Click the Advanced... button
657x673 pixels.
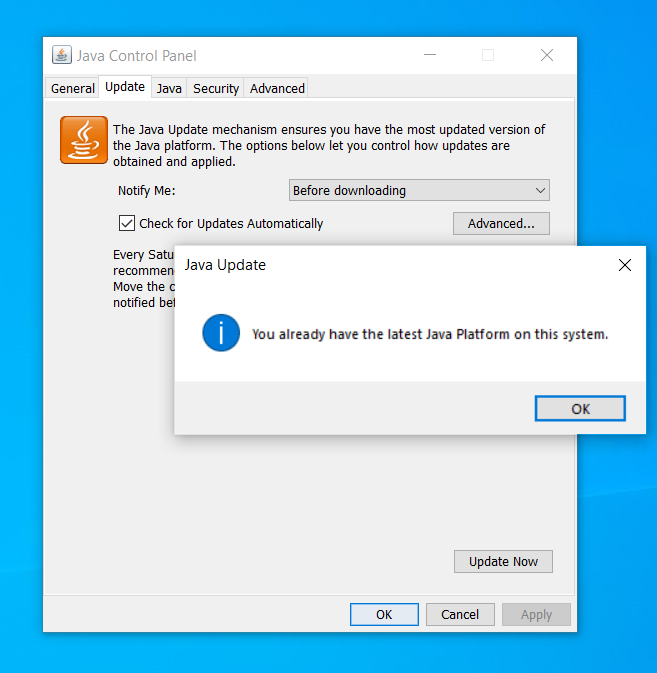[501, 223]
